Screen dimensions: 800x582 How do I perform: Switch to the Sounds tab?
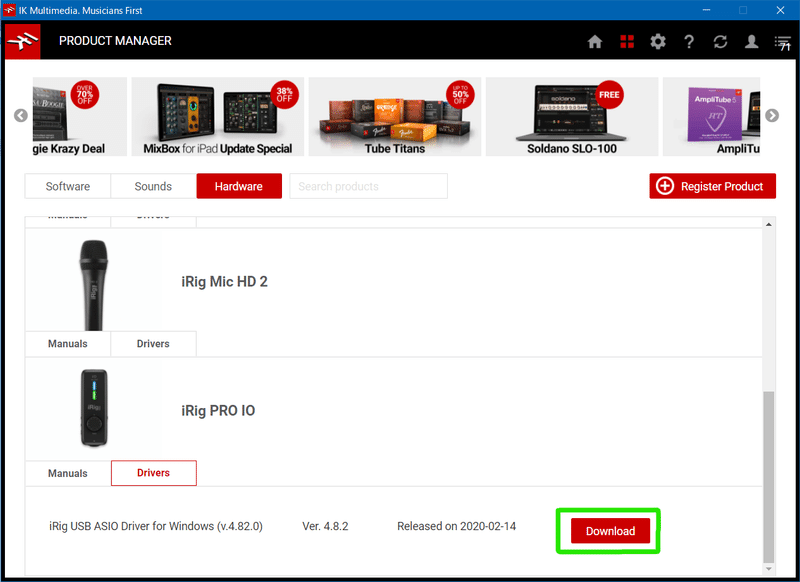click(x=153, y=186)
